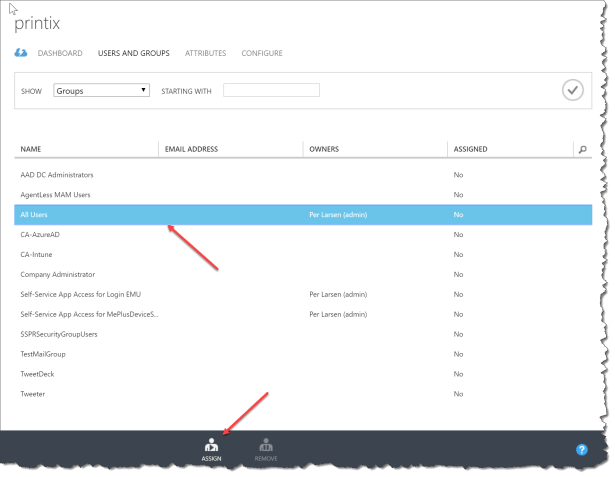Select the Company Administrator group
Viewport: 615px width, 477px height.
[58, 275]
